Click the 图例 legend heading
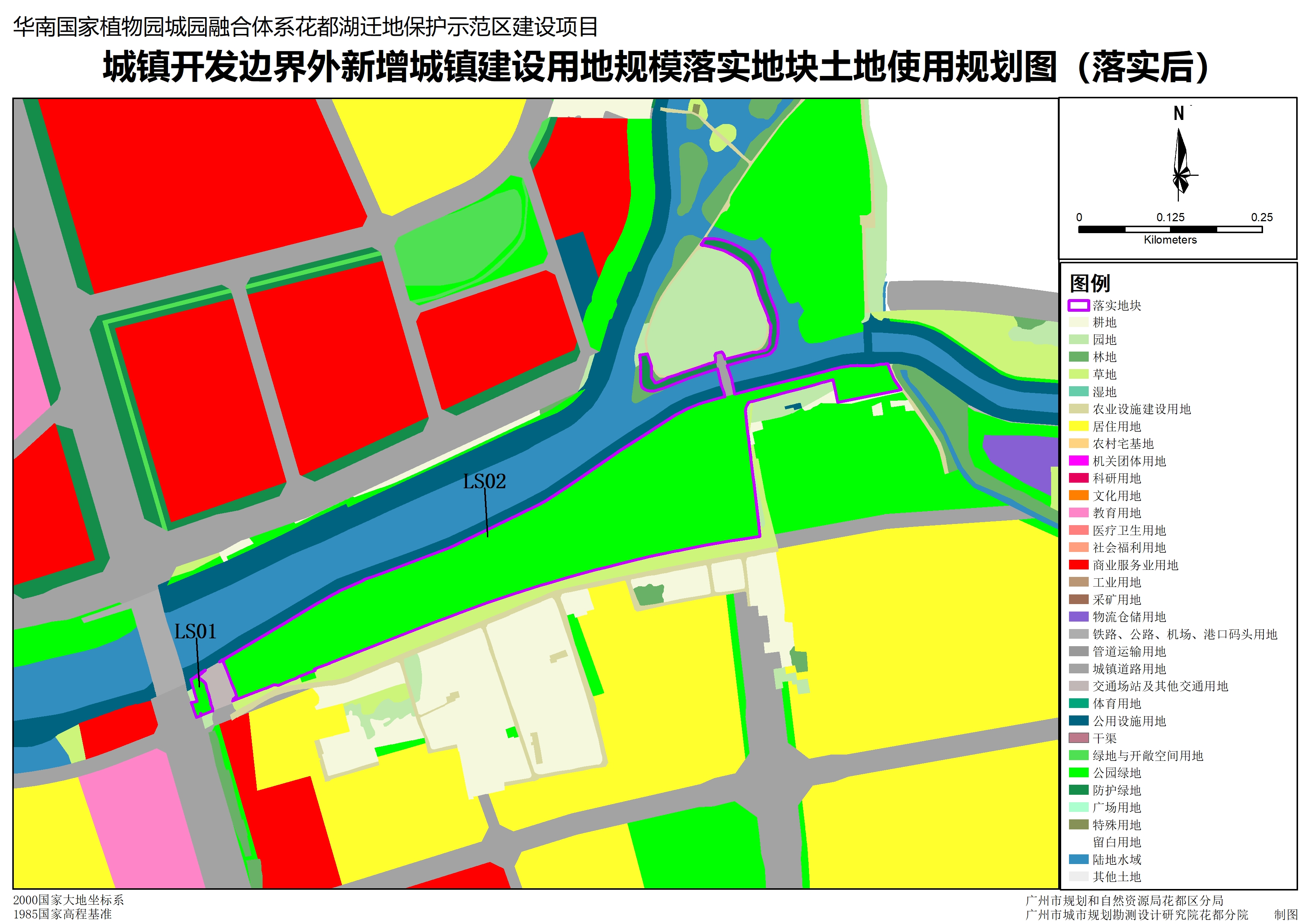Image resolution: width=1307 pixels, height=924 pixels. (1089, 283)
